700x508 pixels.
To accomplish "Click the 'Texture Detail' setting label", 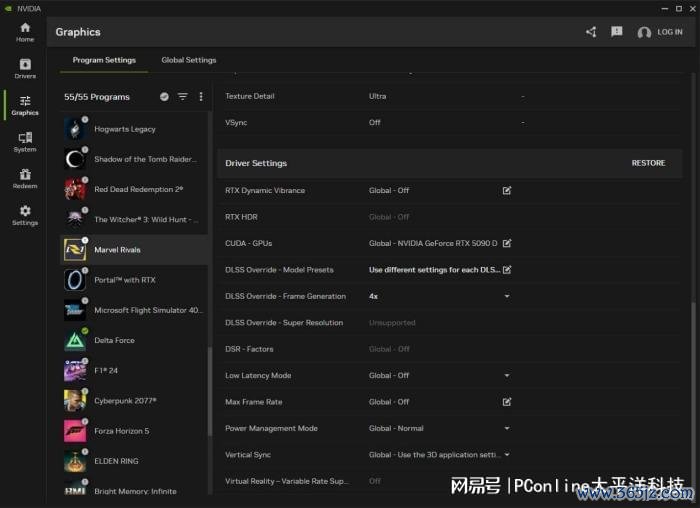I will pos(250,96).
